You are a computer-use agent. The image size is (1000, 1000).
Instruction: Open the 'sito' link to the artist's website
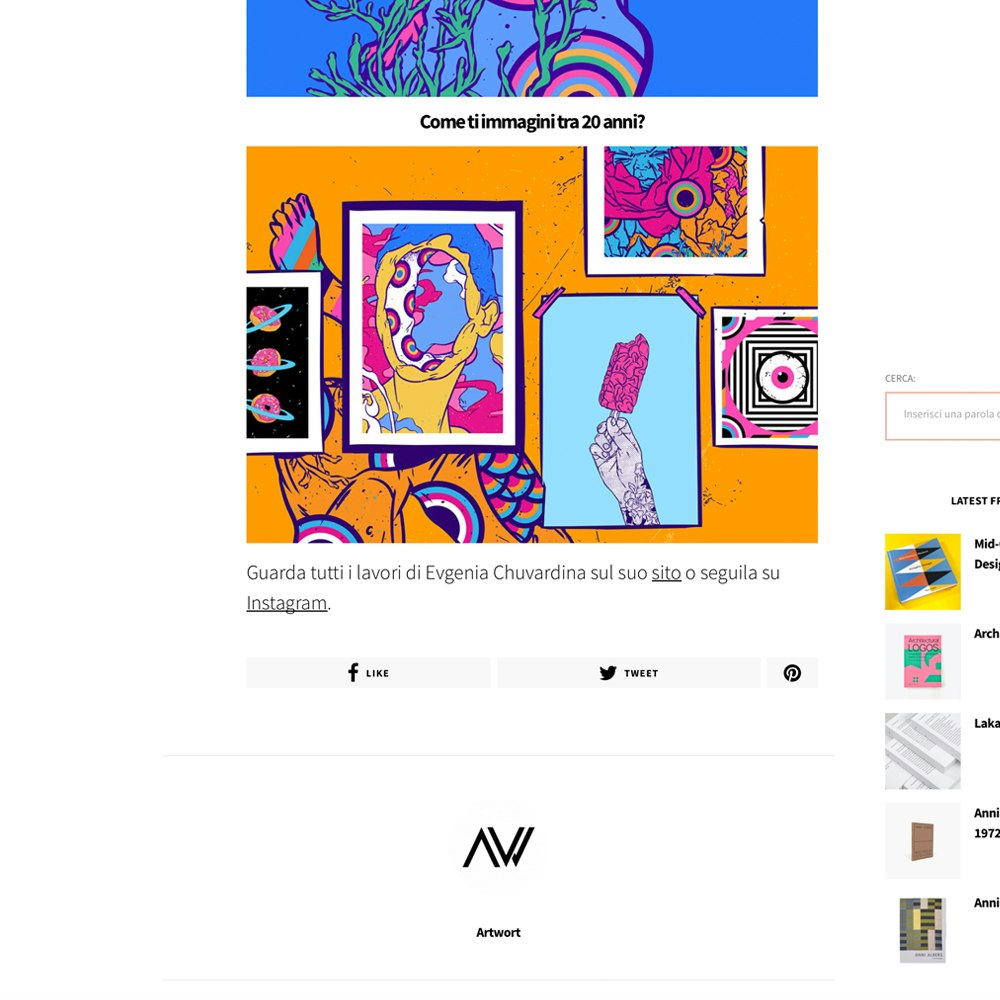666,573
